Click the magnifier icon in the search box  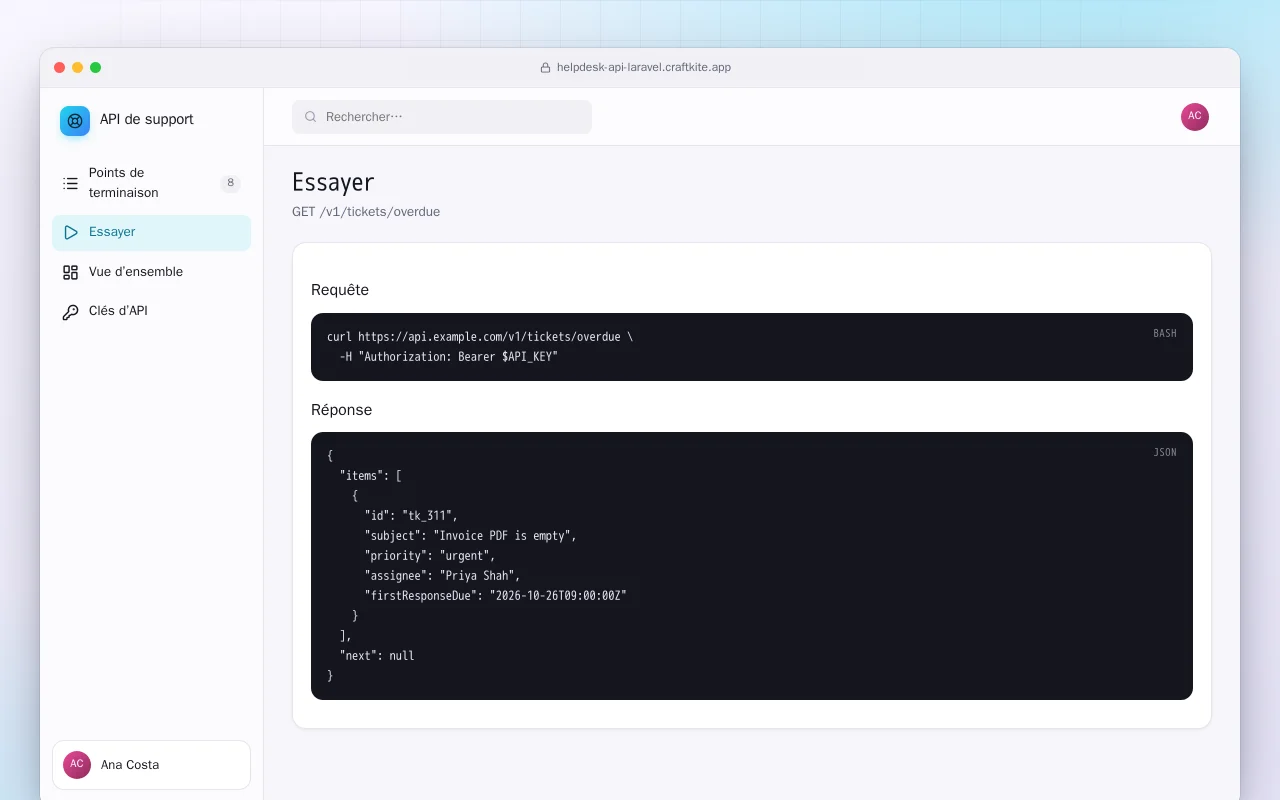pyautogui.click(x=311, y=117)
